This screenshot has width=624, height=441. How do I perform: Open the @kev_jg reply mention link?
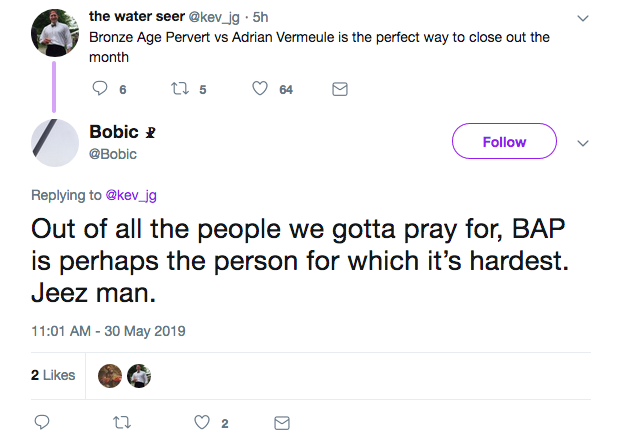(133, 195)
